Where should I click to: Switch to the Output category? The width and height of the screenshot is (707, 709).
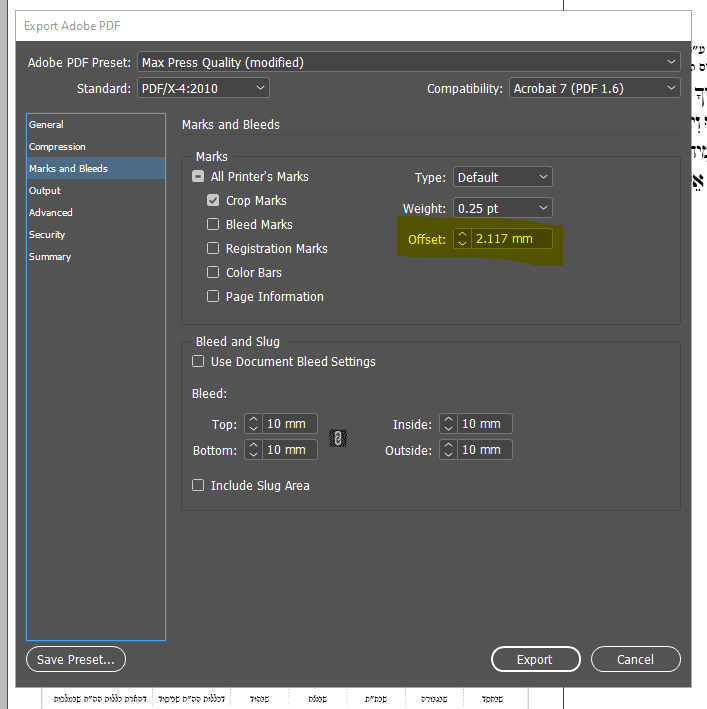45,191
